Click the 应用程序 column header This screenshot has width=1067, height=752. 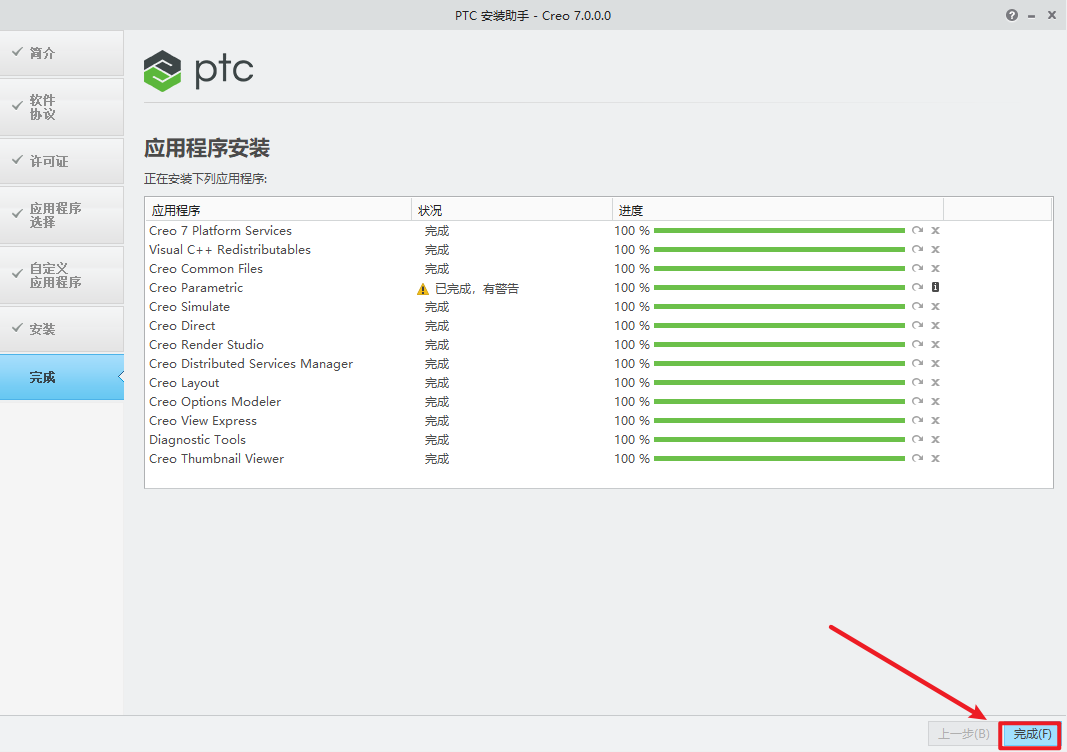pyautogui.click(x=176, y=211)
